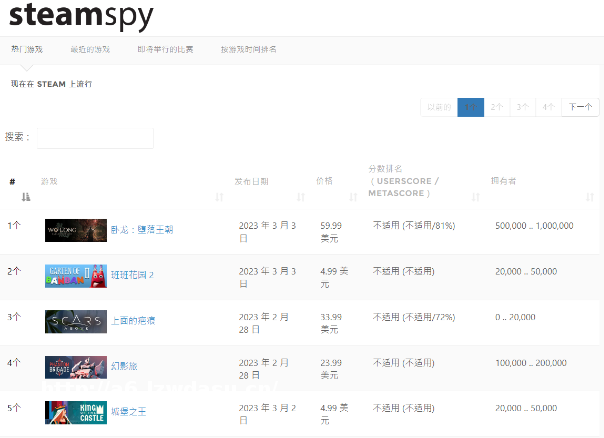This screenshot has width=604, height=438.
Task: Sort by 发布日期 release date column
Action: click(265, 182)
